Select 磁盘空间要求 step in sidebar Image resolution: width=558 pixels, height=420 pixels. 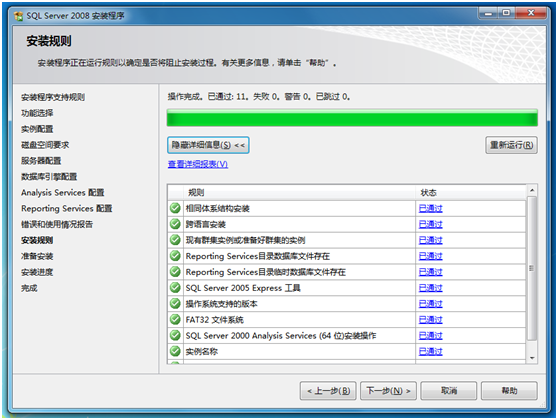[45, 145]
